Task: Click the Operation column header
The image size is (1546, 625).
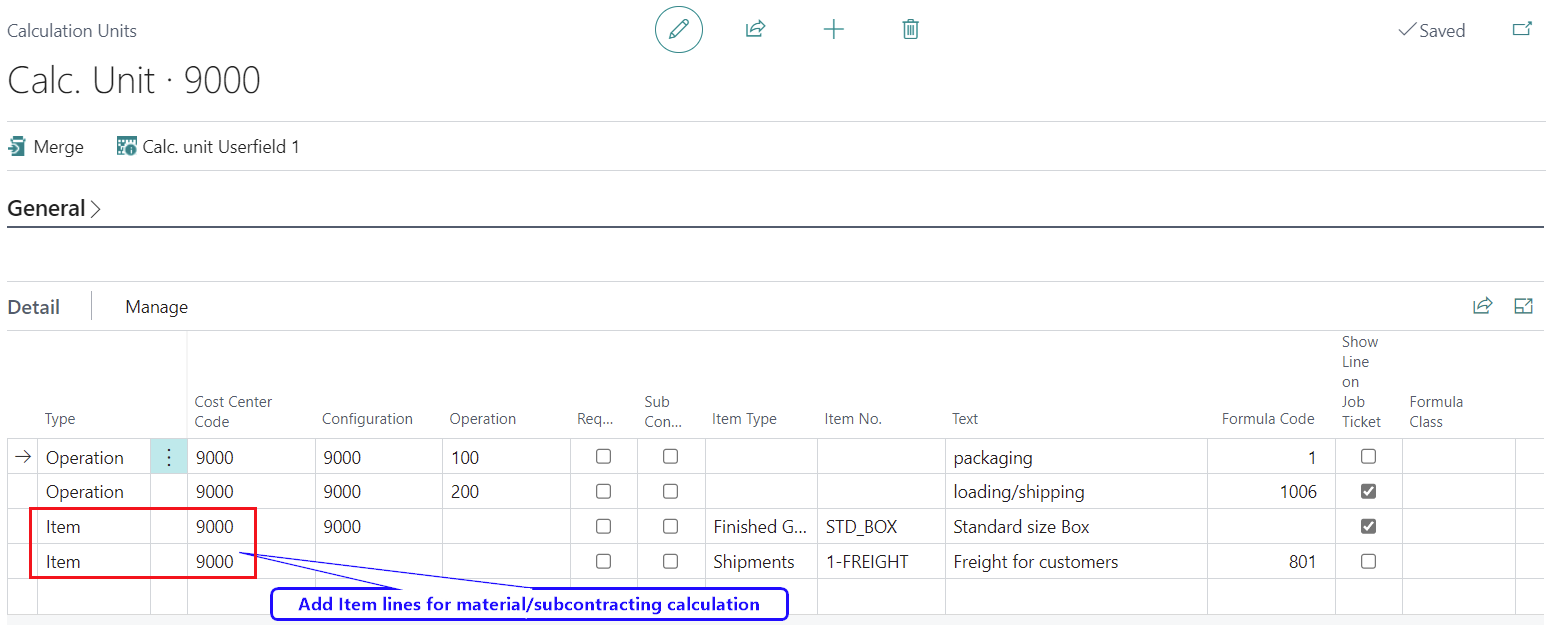Action: pos(482,419)
